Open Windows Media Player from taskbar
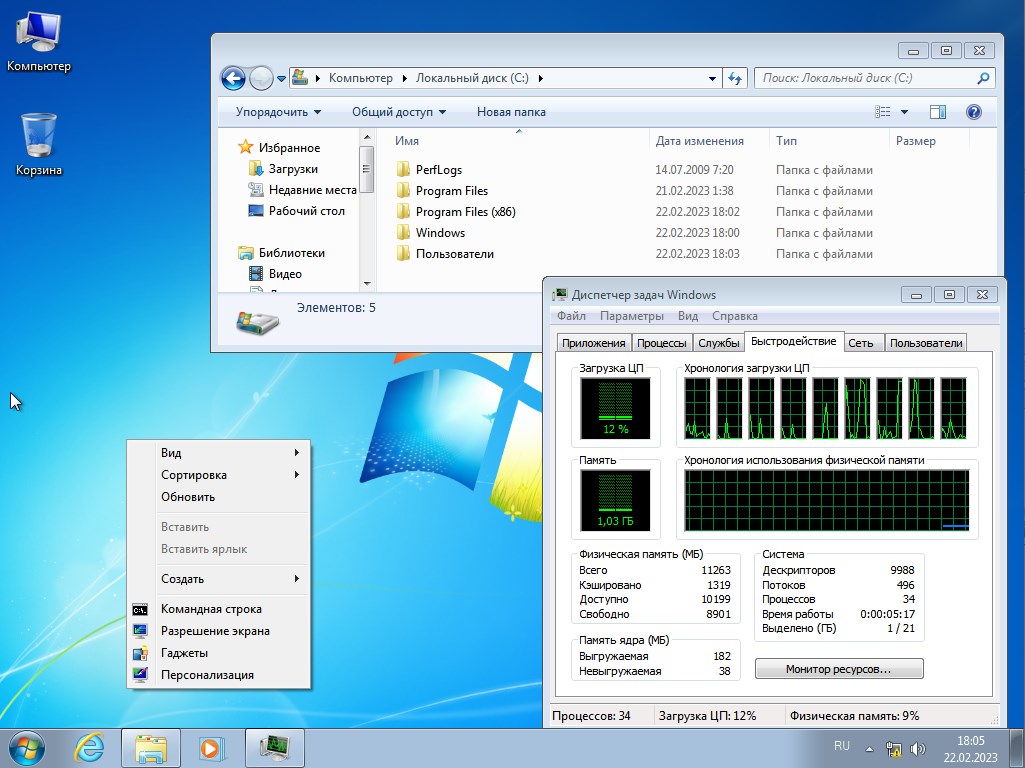This screenshot has width=1025, height=768. pyautogui.click(x=211, y=747)
